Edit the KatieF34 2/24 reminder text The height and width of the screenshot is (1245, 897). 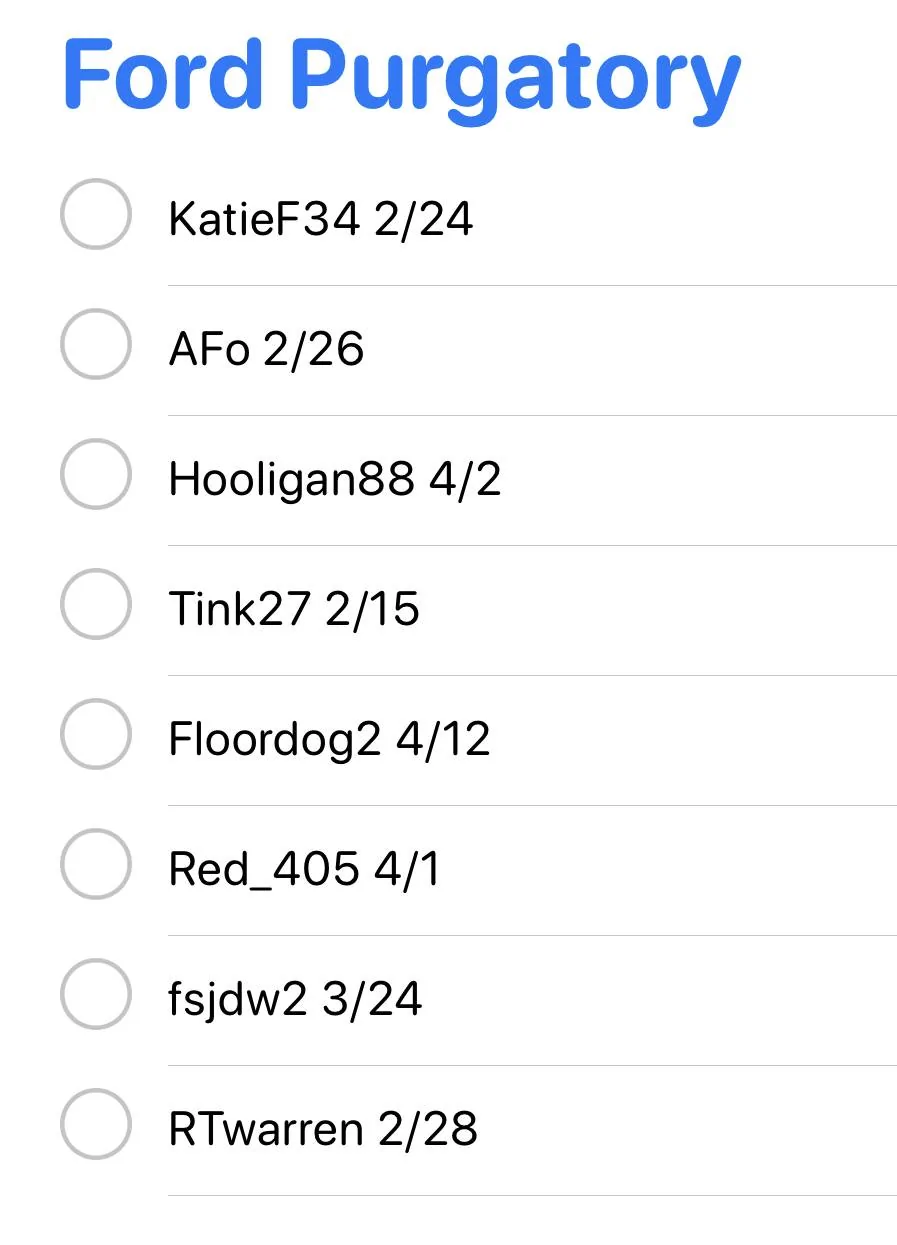(320, 219)
